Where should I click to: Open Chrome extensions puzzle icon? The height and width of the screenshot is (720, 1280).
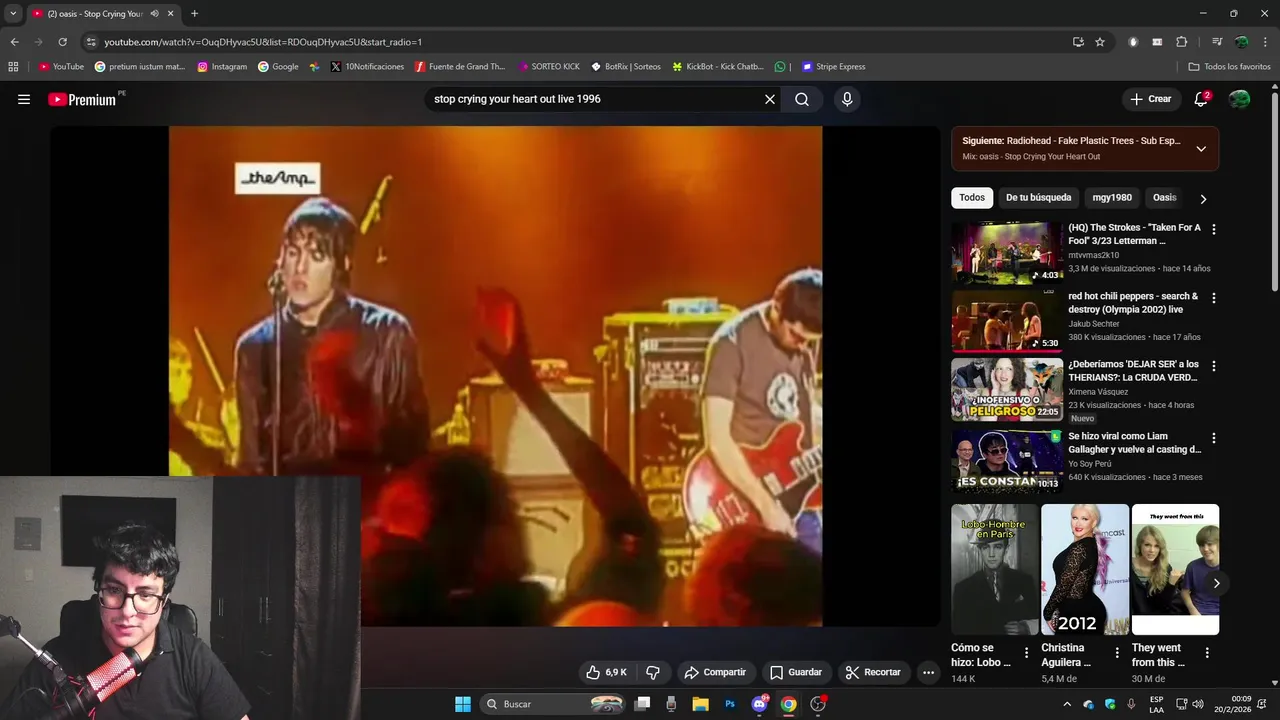[1181, 42]
